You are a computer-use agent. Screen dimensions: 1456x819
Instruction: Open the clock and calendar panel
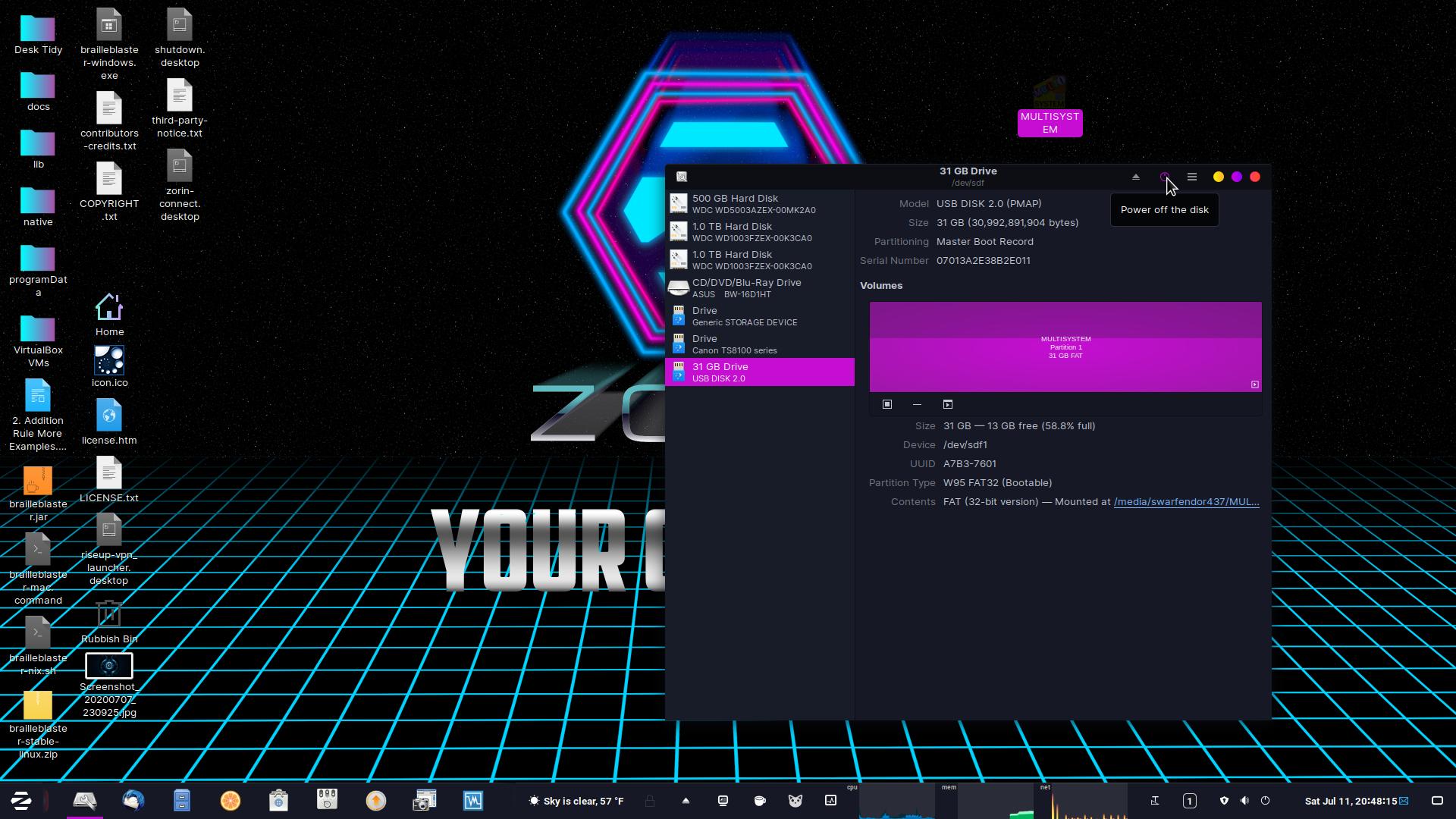[x=1351, y=801]
